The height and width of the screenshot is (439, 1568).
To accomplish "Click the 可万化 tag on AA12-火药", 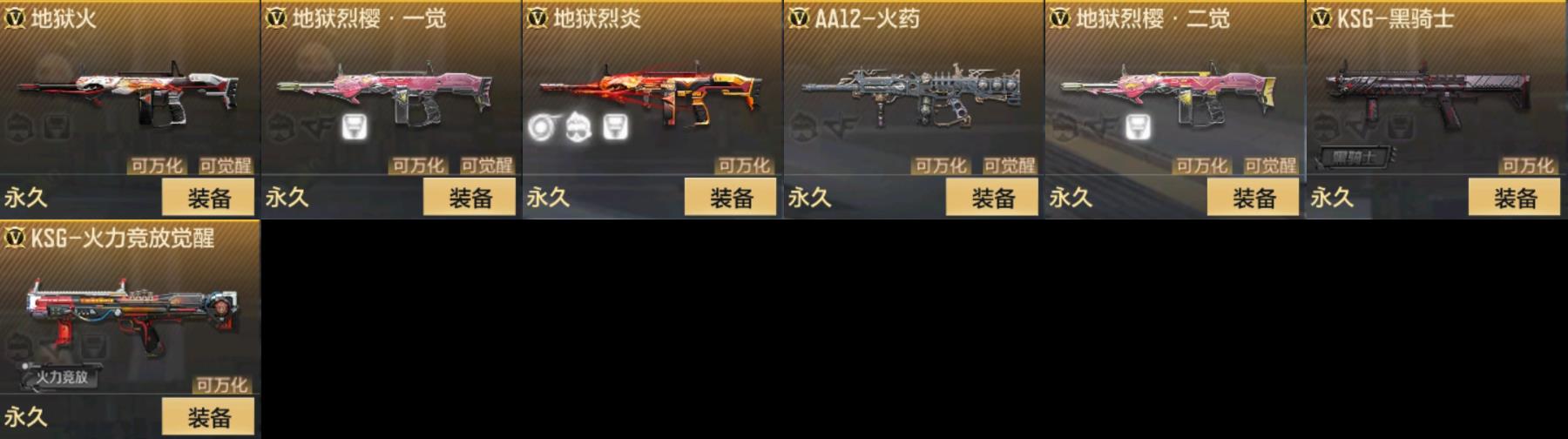I will point(940,165).
